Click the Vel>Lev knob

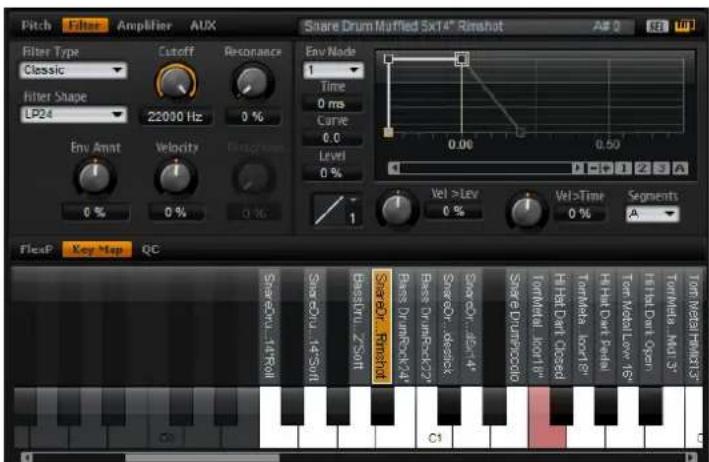tap(397, 209)
